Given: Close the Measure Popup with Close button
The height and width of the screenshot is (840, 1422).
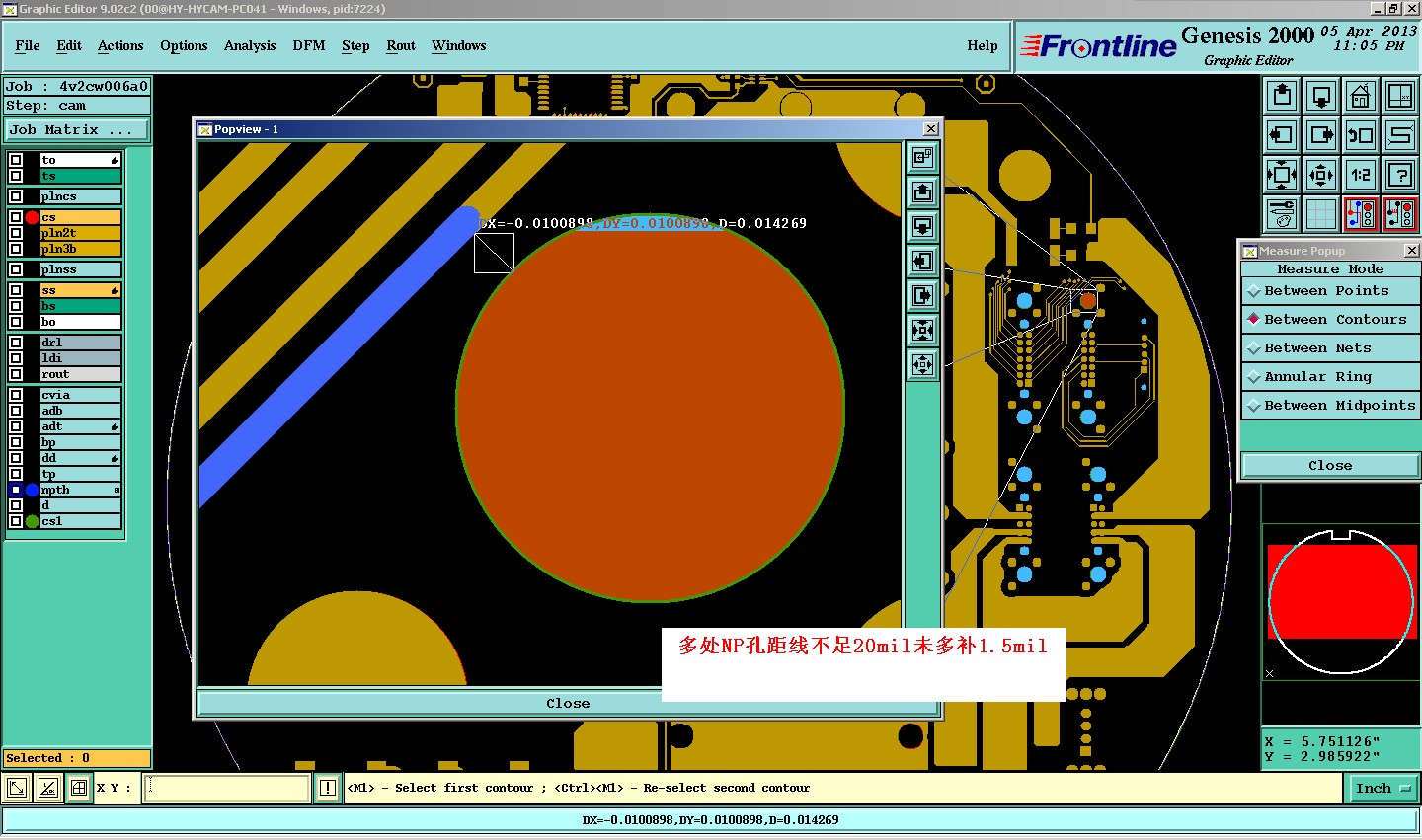Looking at the screenshot, I should pyautogui.click(x=1330, y=466).
